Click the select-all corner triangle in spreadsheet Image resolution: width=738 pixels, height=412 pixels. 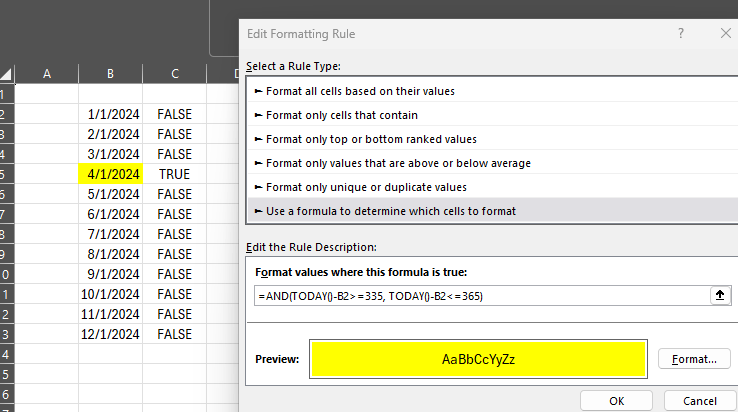(6, 74)
